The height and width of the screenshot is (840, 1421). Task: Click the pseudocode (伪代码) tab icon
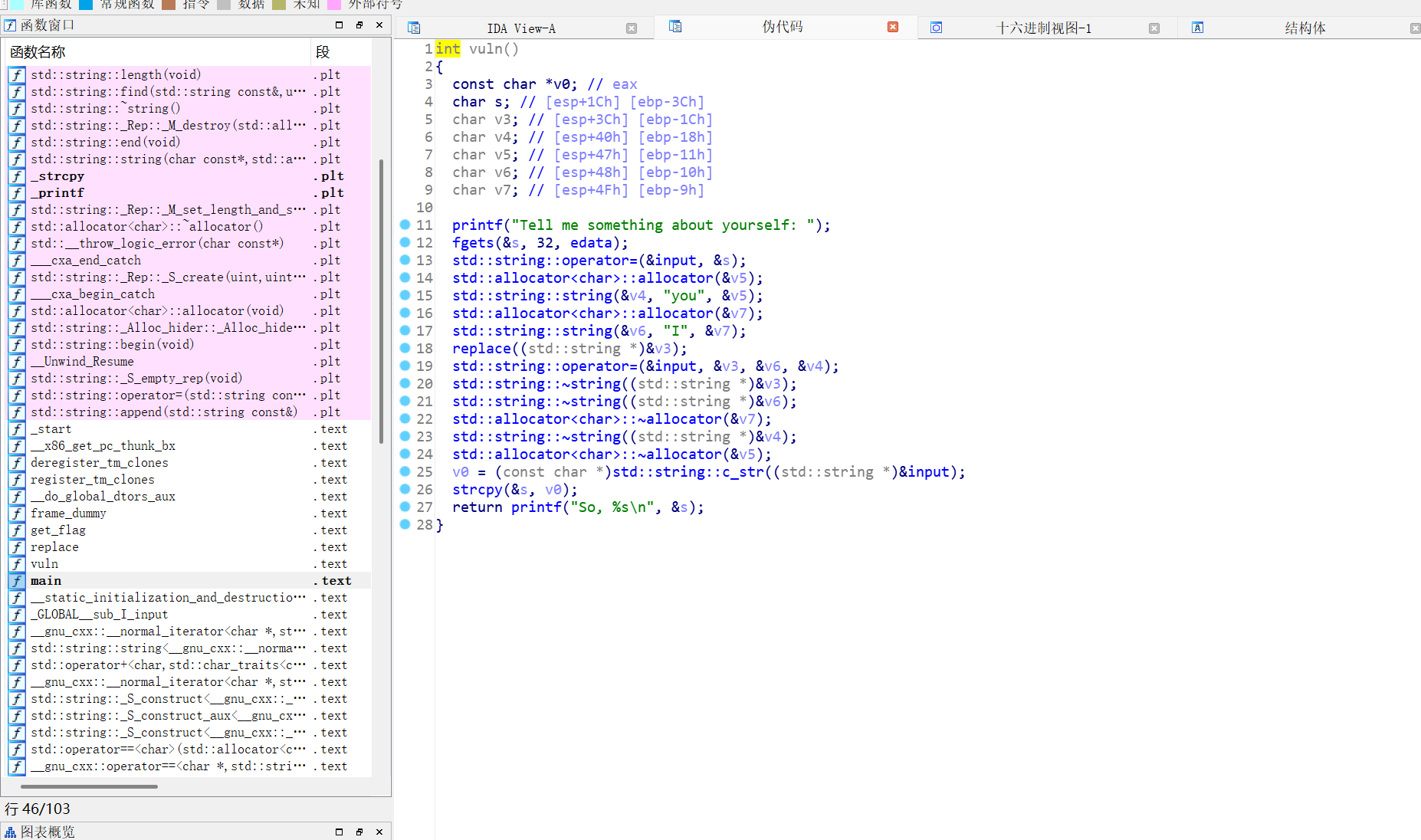click(x=675, y=27)
